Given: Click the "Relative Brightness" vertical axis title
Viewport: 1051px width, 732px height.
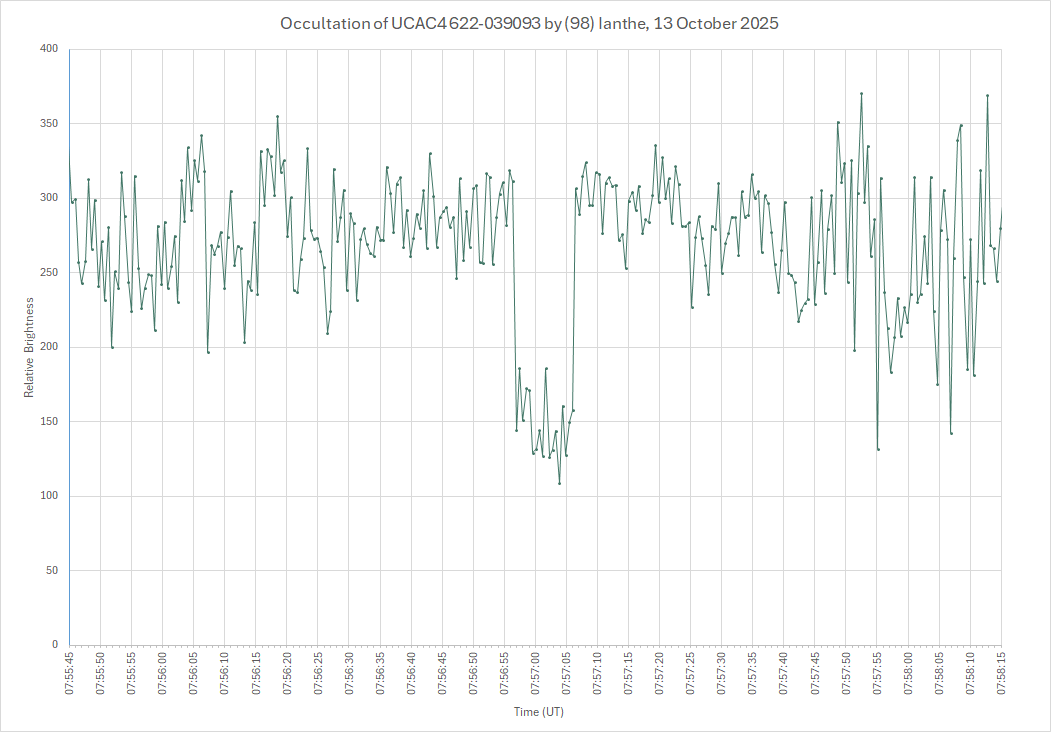Looking at the screenshot, I should tap(29, 346).
